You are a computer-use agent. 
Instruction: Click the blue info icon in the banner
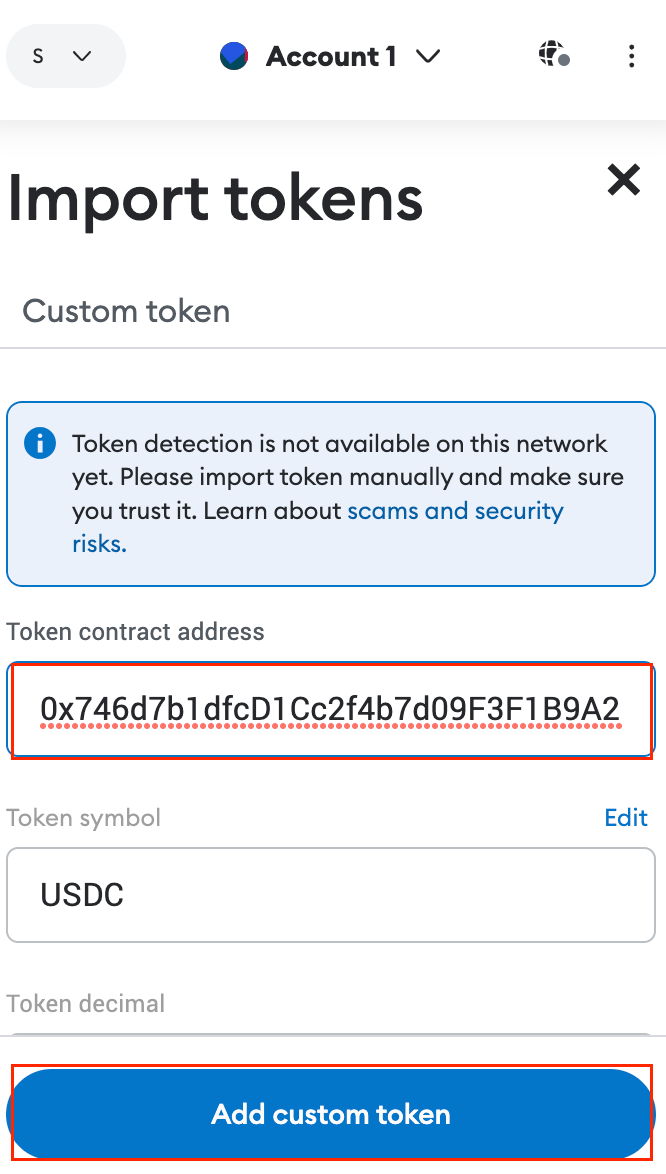pos(39,443)
